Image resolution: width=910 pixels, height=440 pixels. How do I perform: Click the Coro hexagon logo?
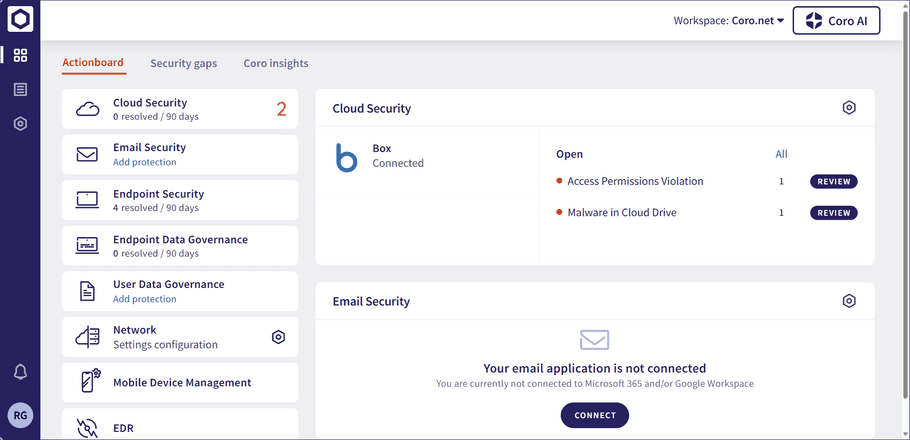point(20,20)
